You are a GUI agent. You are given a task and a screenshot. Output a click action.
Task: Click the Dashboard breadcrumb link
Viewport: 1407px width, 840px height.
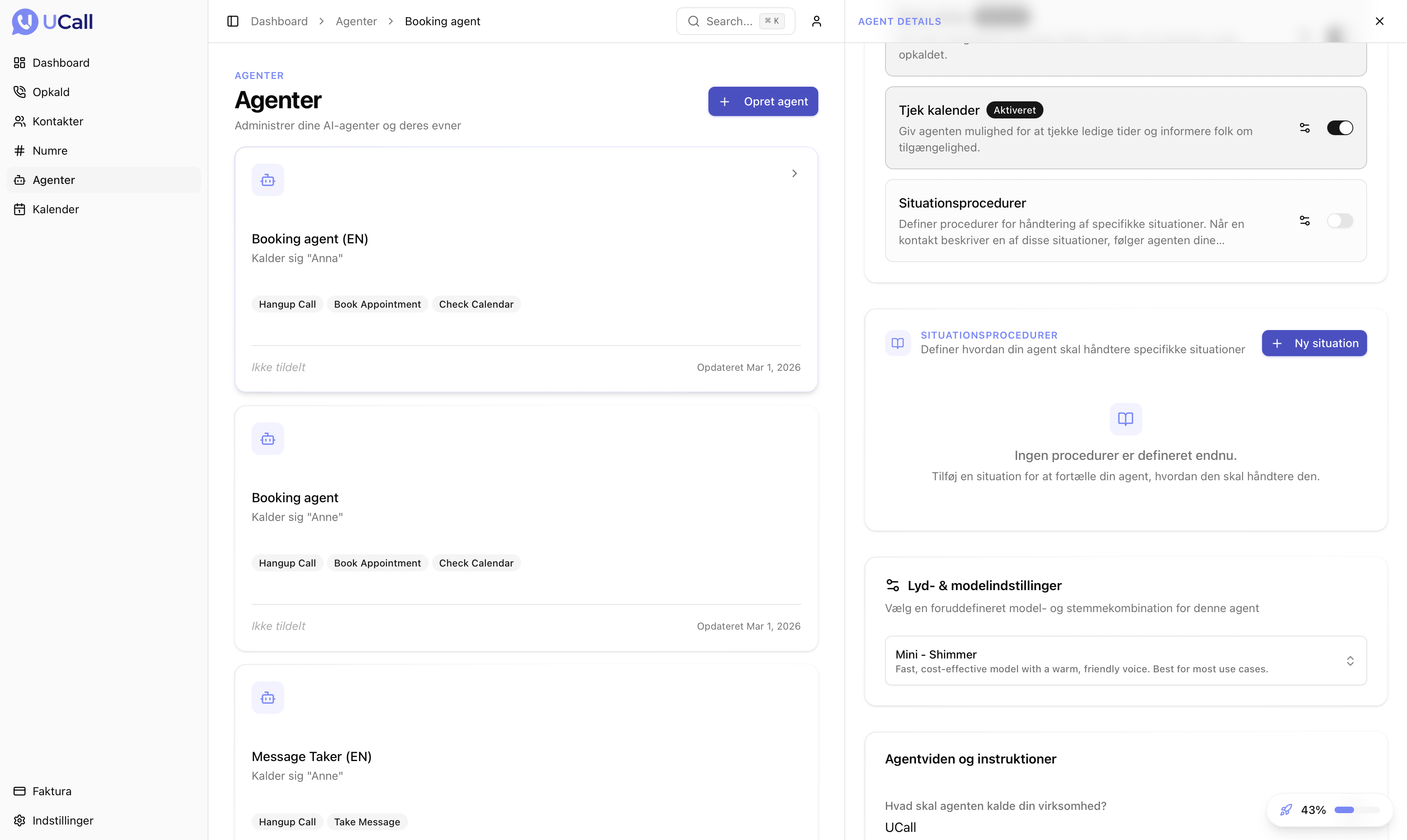(x=279, y=22)
